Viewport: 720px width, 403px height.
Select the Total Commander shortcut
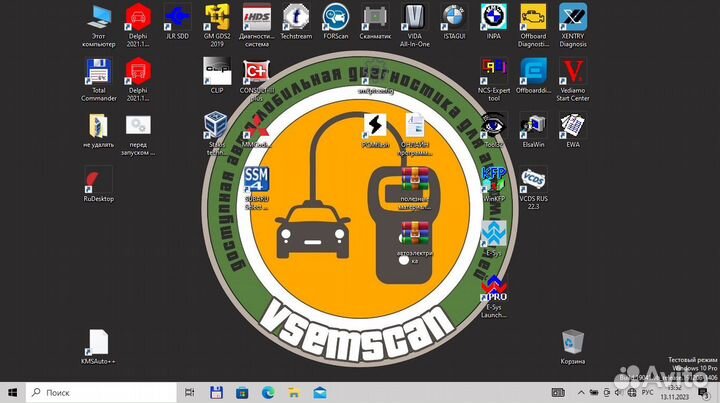click(98, 74)
